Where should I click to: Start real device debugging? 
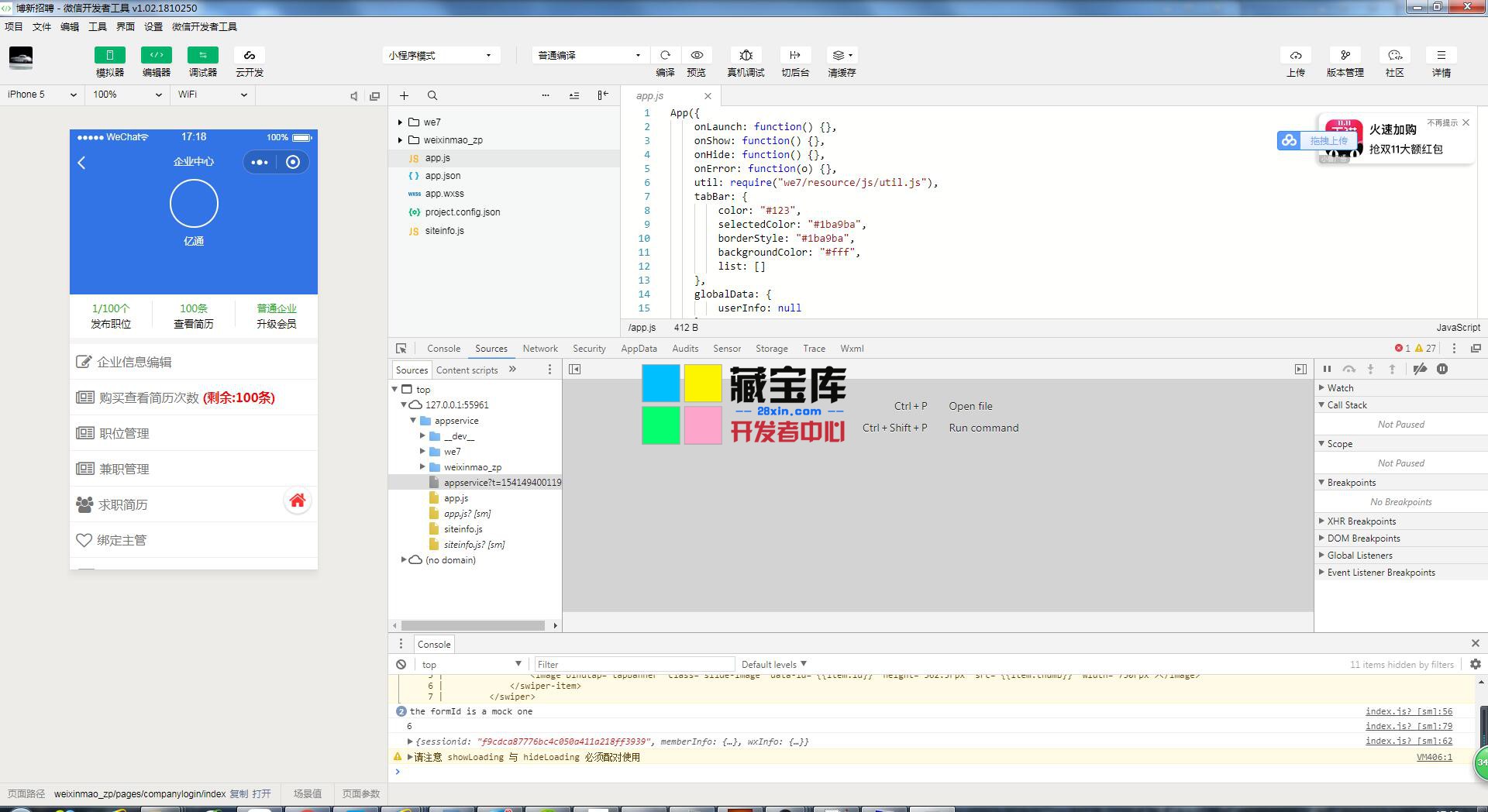[746, 56]
